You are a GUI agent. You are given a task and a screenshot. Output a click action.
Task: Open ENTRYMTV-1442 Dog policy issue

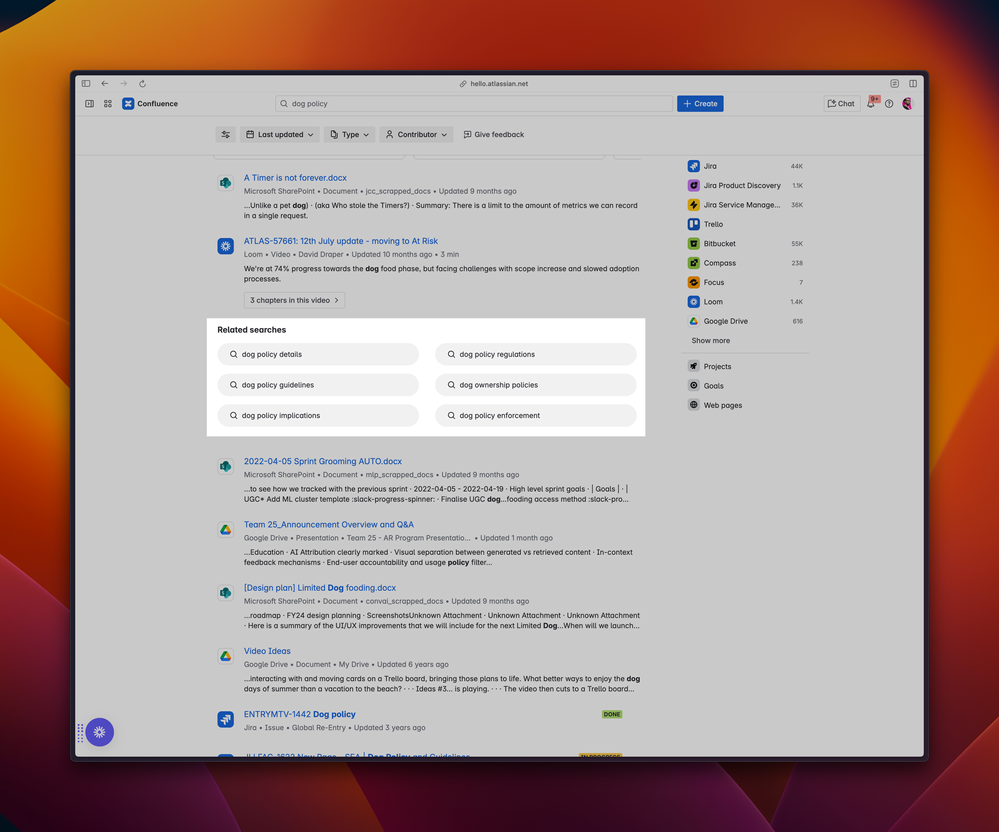(299, 714)
